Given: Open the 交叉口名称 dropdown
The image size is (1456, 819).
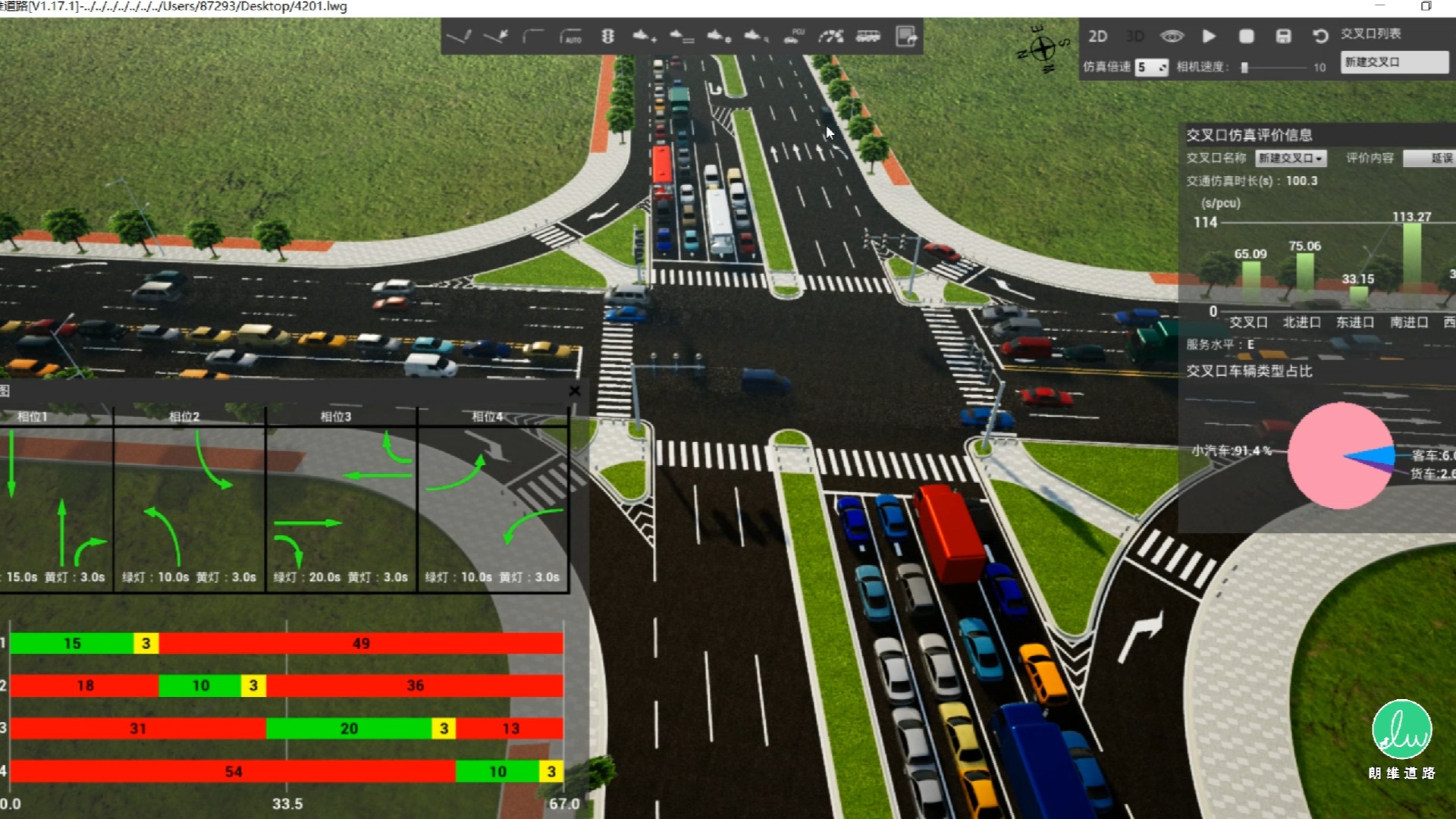Looking at the screenshot, I should [x=1291, y=158].
